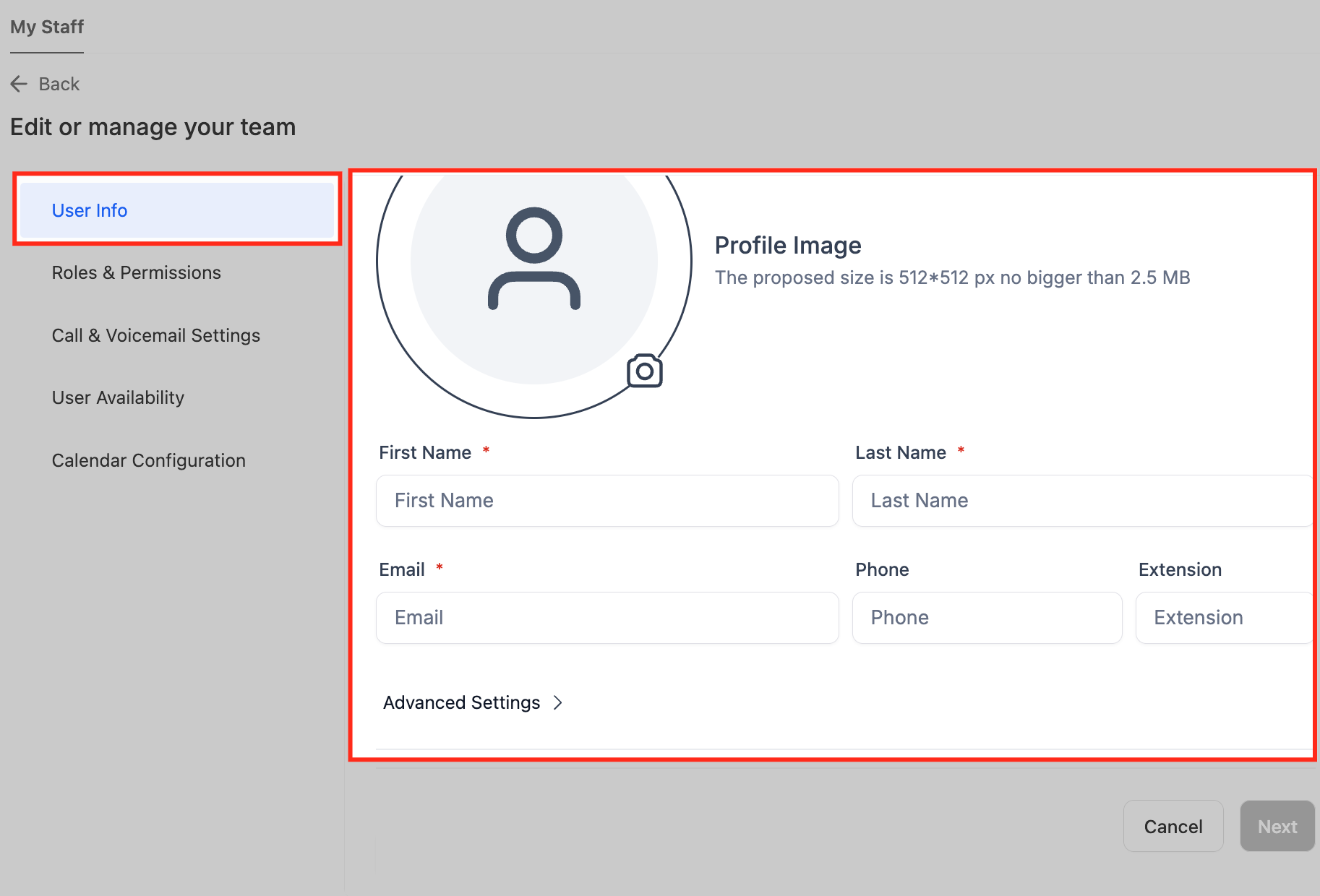The image size is (1320, 896).
Task: Focus the Last Name input field
Action: click(x=1082, y=501)
